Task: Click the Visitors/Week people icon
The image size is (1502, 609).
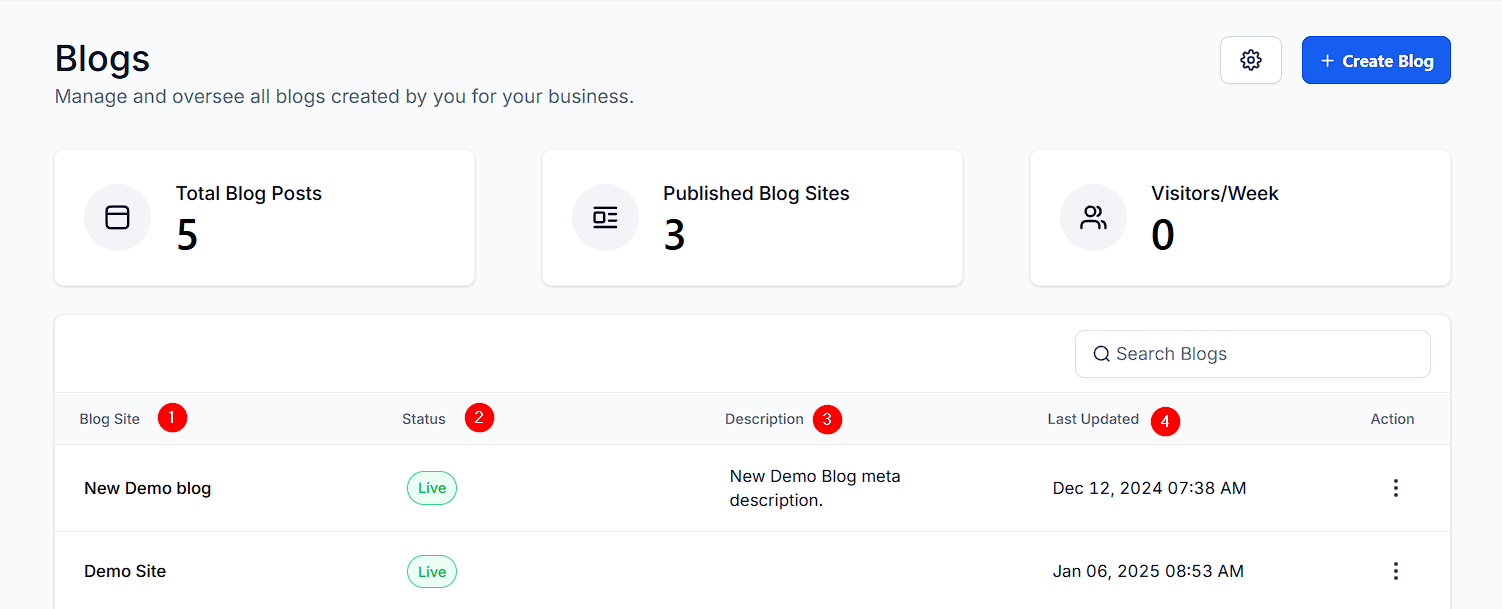Action: 1093,217
